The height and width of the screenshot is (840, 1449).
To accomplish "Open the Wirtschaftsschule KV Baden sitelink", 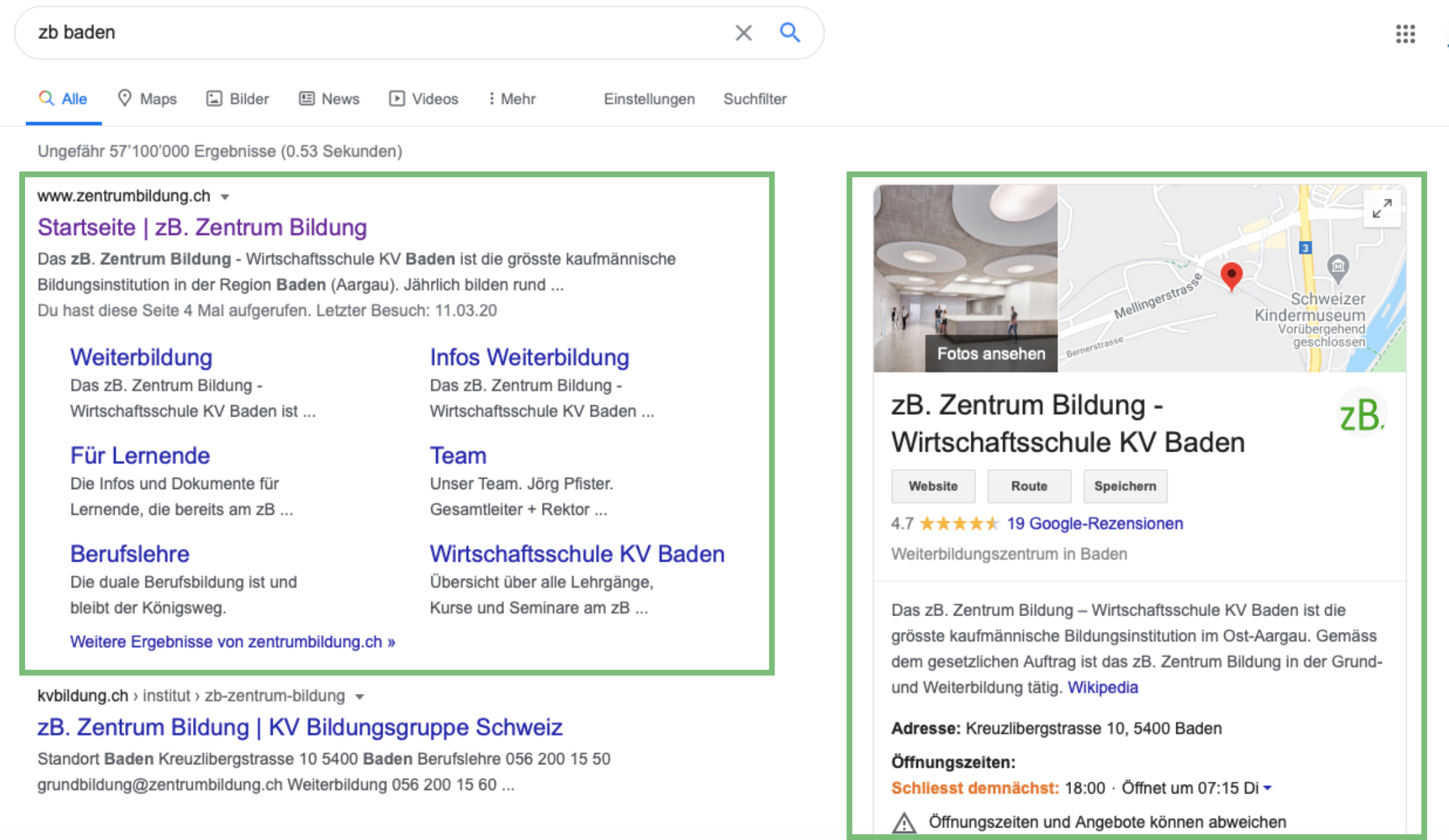I will pyautogui.click(x=577, y=554).
